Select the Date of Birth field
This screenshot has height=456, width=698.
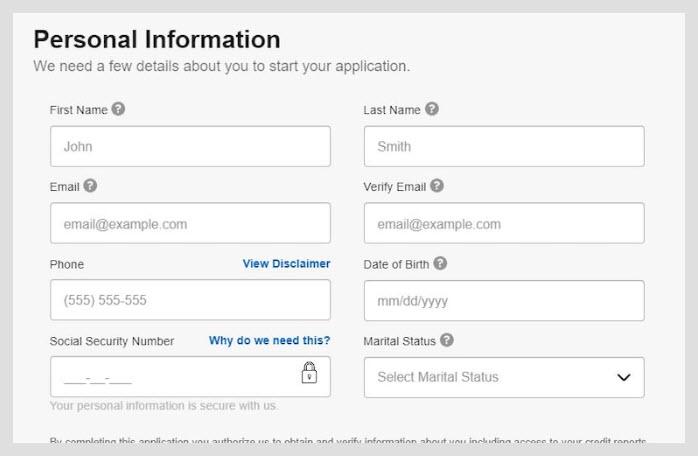504,301
